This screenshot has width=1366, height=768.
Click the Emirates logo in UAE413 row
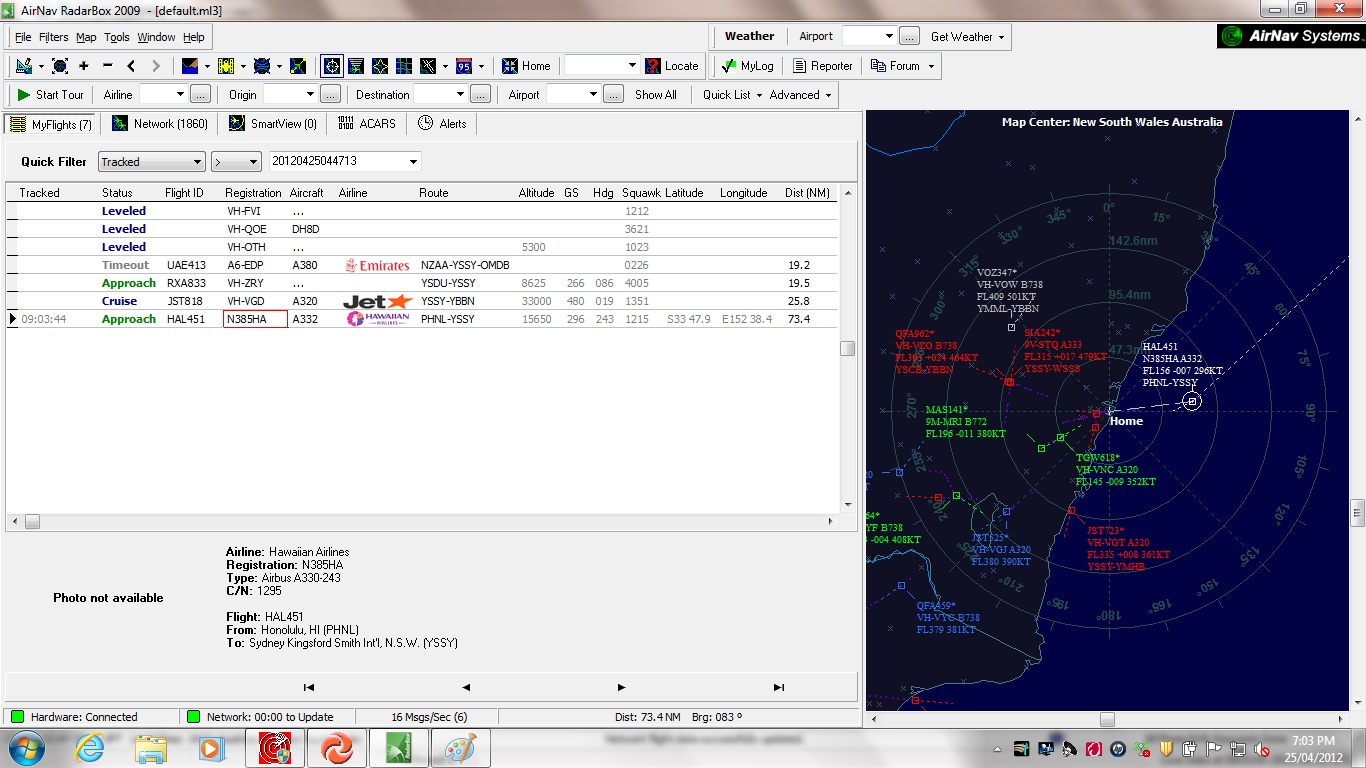[x=377, y=265]
